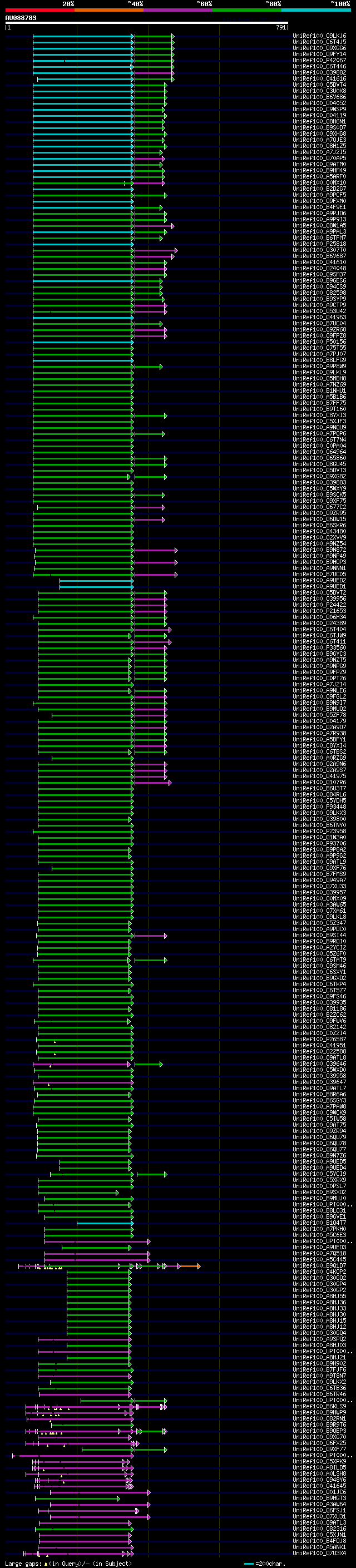Select the UniRef100_Q70AP5 row label

click(319, 159)
